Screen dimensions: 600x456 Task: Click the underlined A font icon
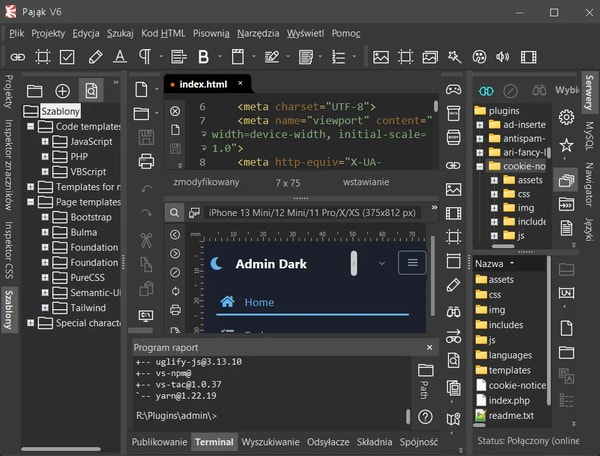[x=120, y=57]
